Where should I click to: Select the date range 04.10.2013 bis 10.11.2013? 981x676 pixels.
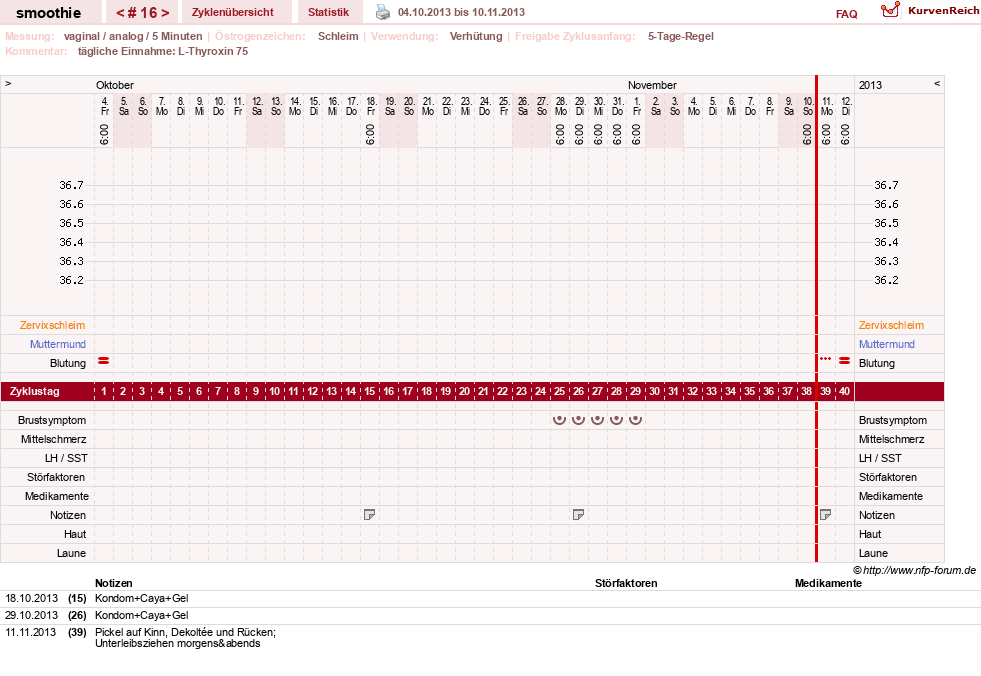coord(461,12)
